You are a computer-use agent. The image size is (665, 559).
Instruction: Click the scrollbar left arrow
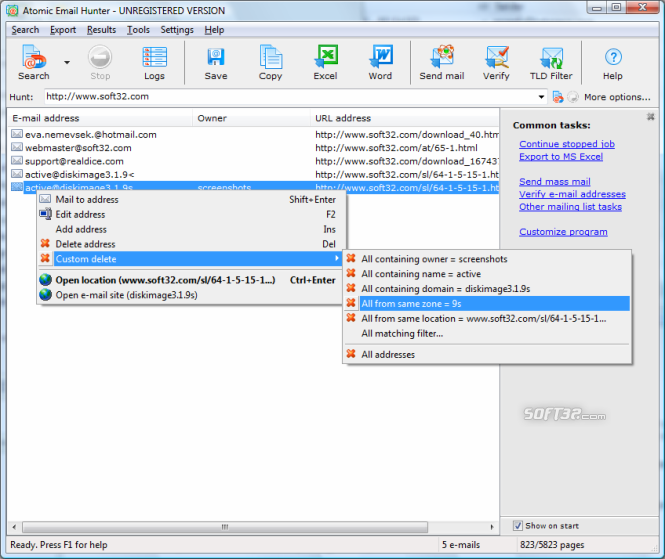click(x=14, y=527)
